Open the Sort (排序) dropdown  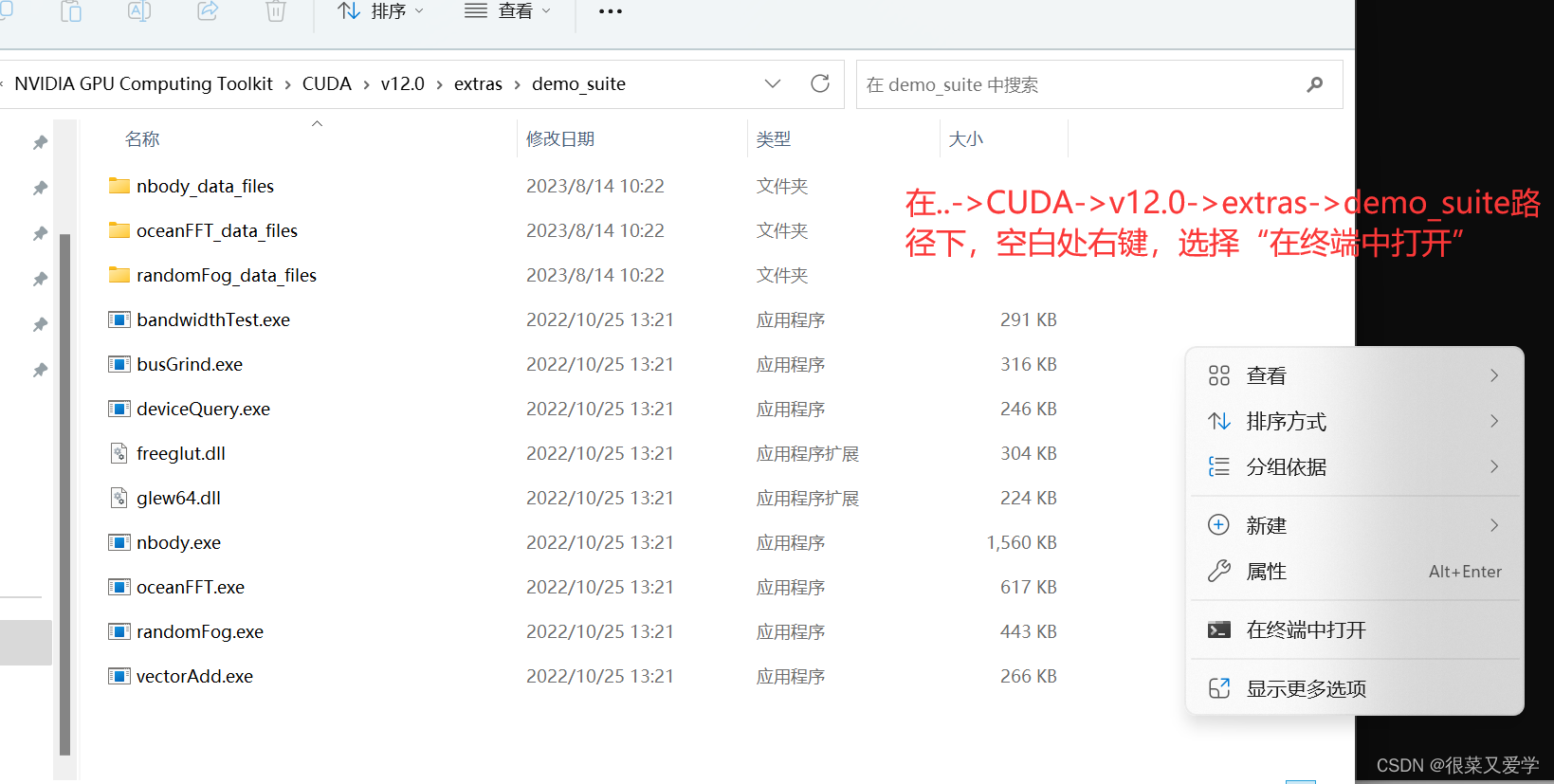[x=380, y=11]
